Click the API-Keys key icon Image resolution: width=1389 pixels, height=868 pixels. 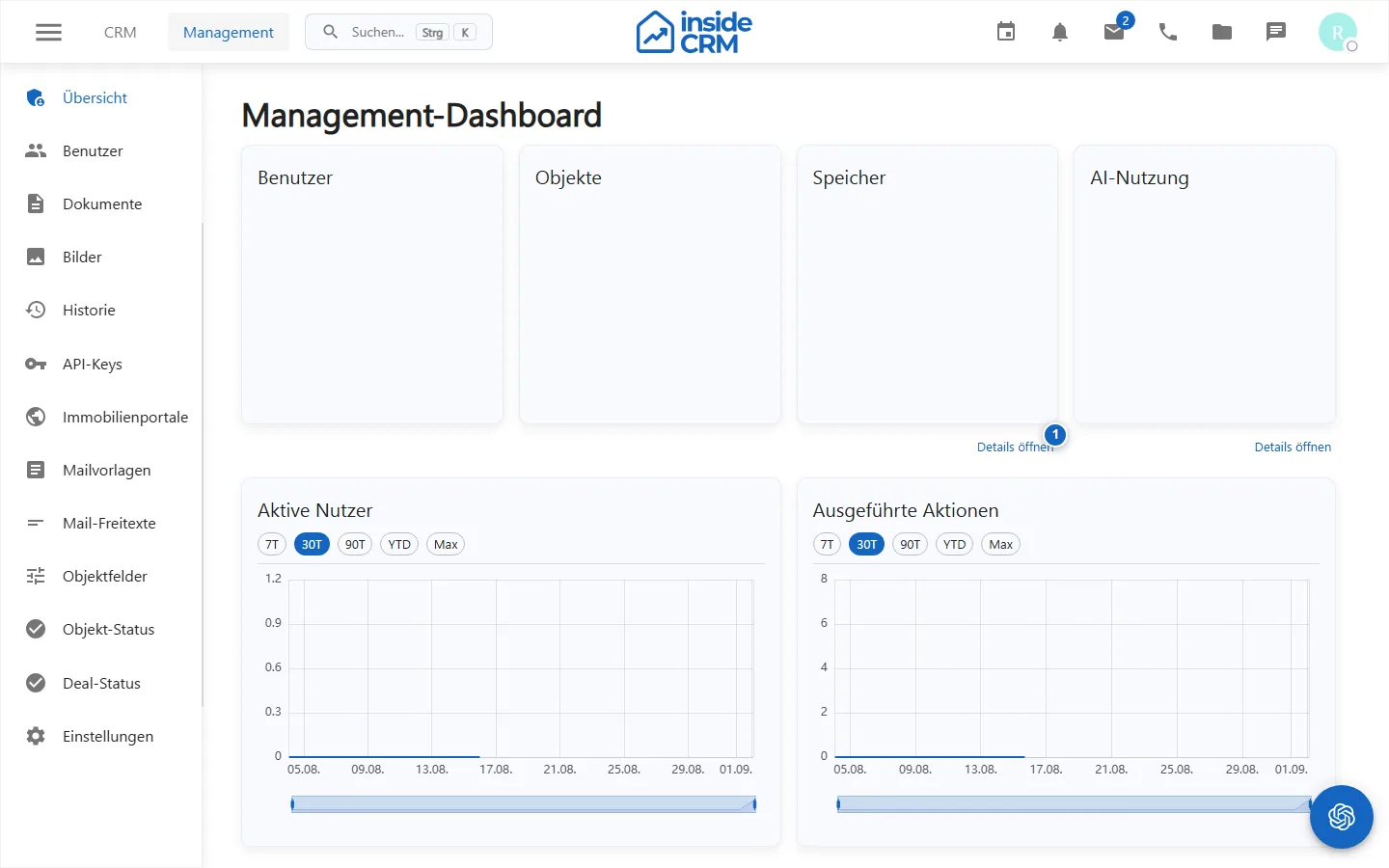36,364
